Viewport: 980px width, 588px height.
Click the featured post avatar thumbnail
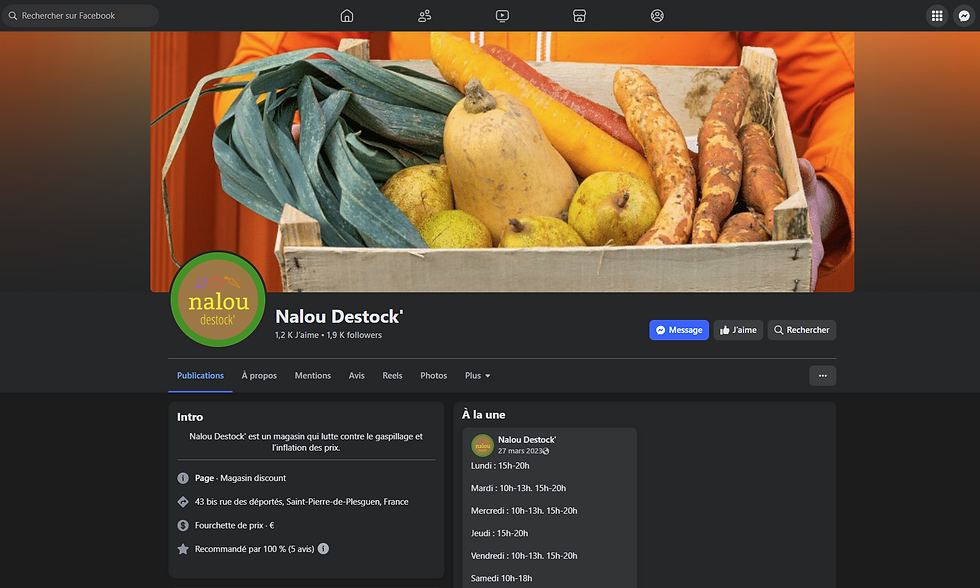click(482, 446)
